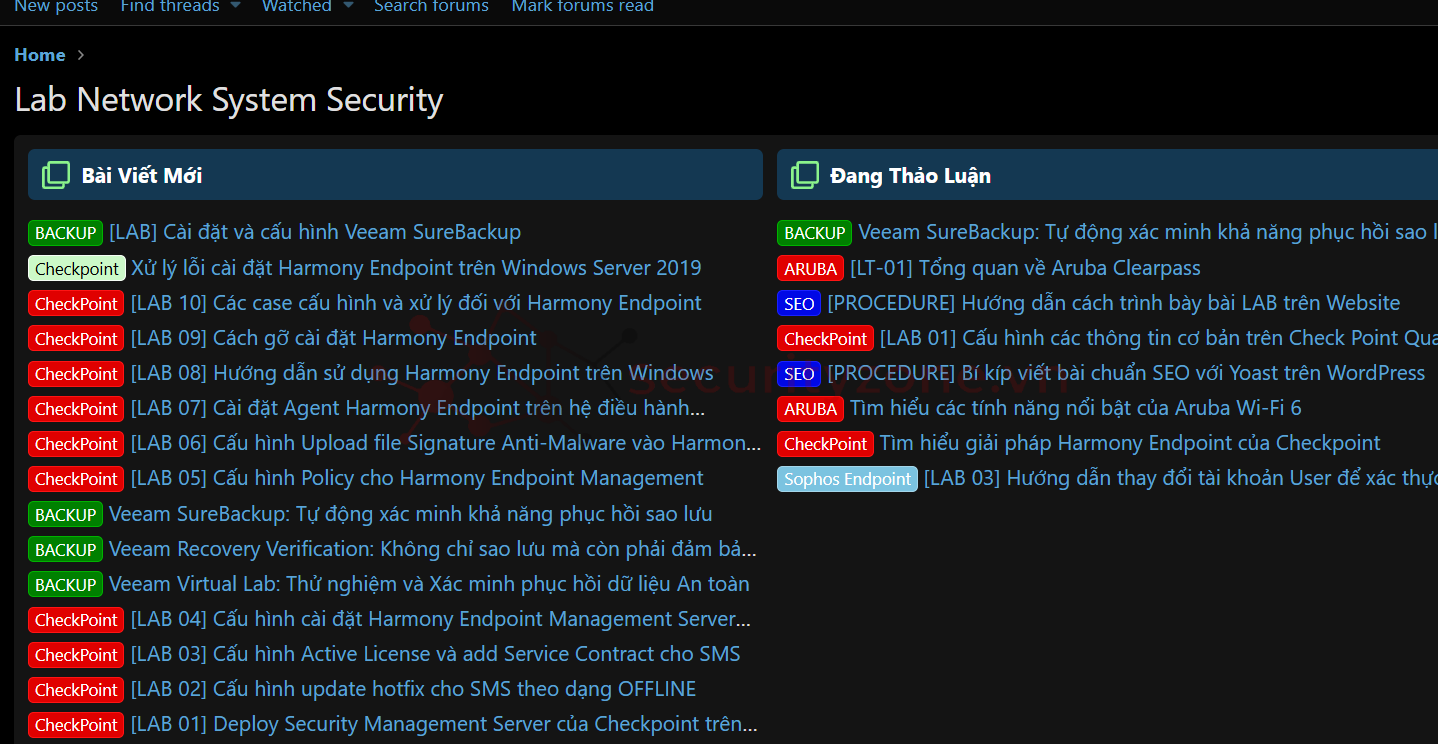
Task: Click CheckPoint tag beside [LAB 03] Active License
Action: tap(76, 654)
